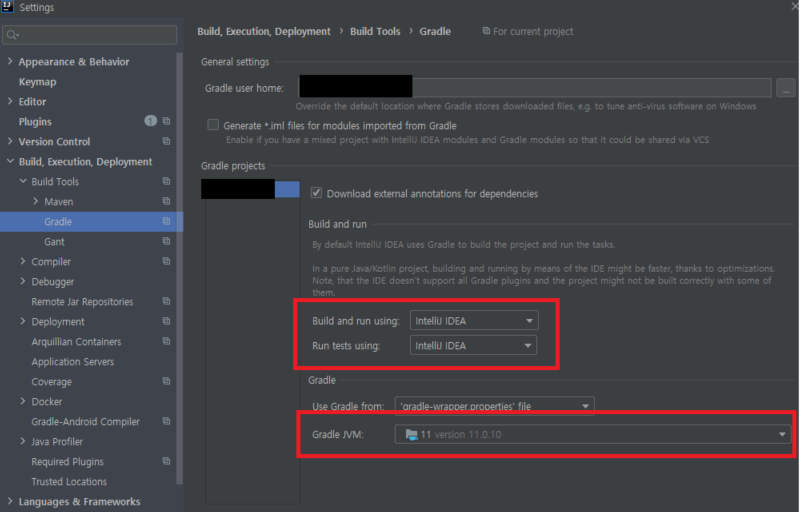Expand Version Control section
Image resolution: width=801 pixels, height=512 pixels.
click(10, 141)
